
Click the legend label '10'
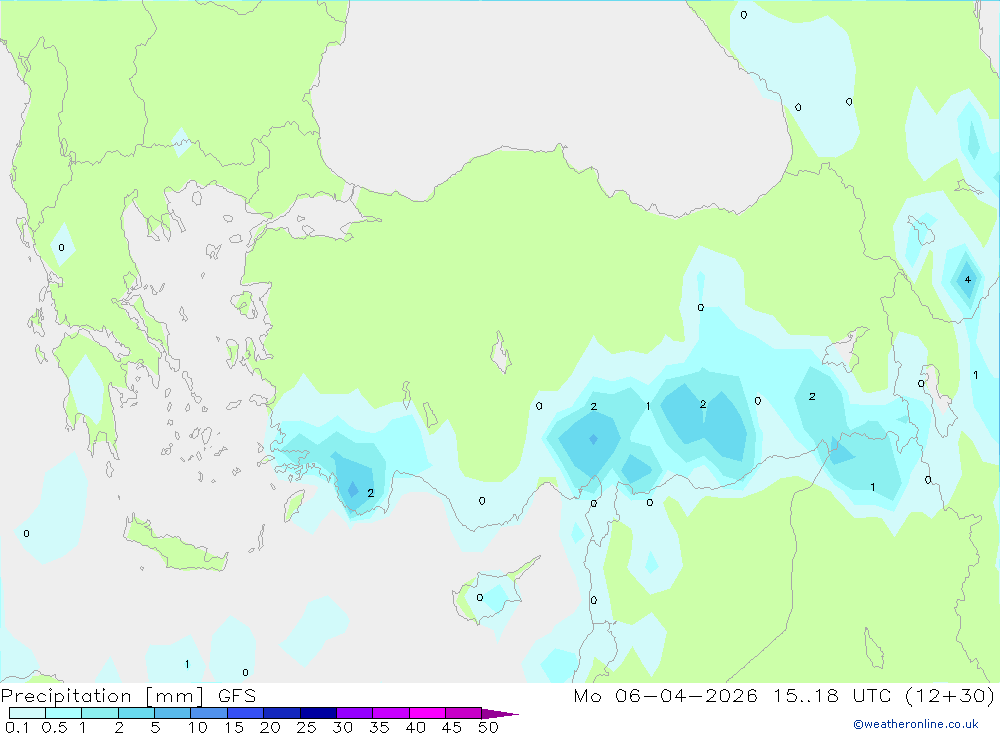point(198,727)
